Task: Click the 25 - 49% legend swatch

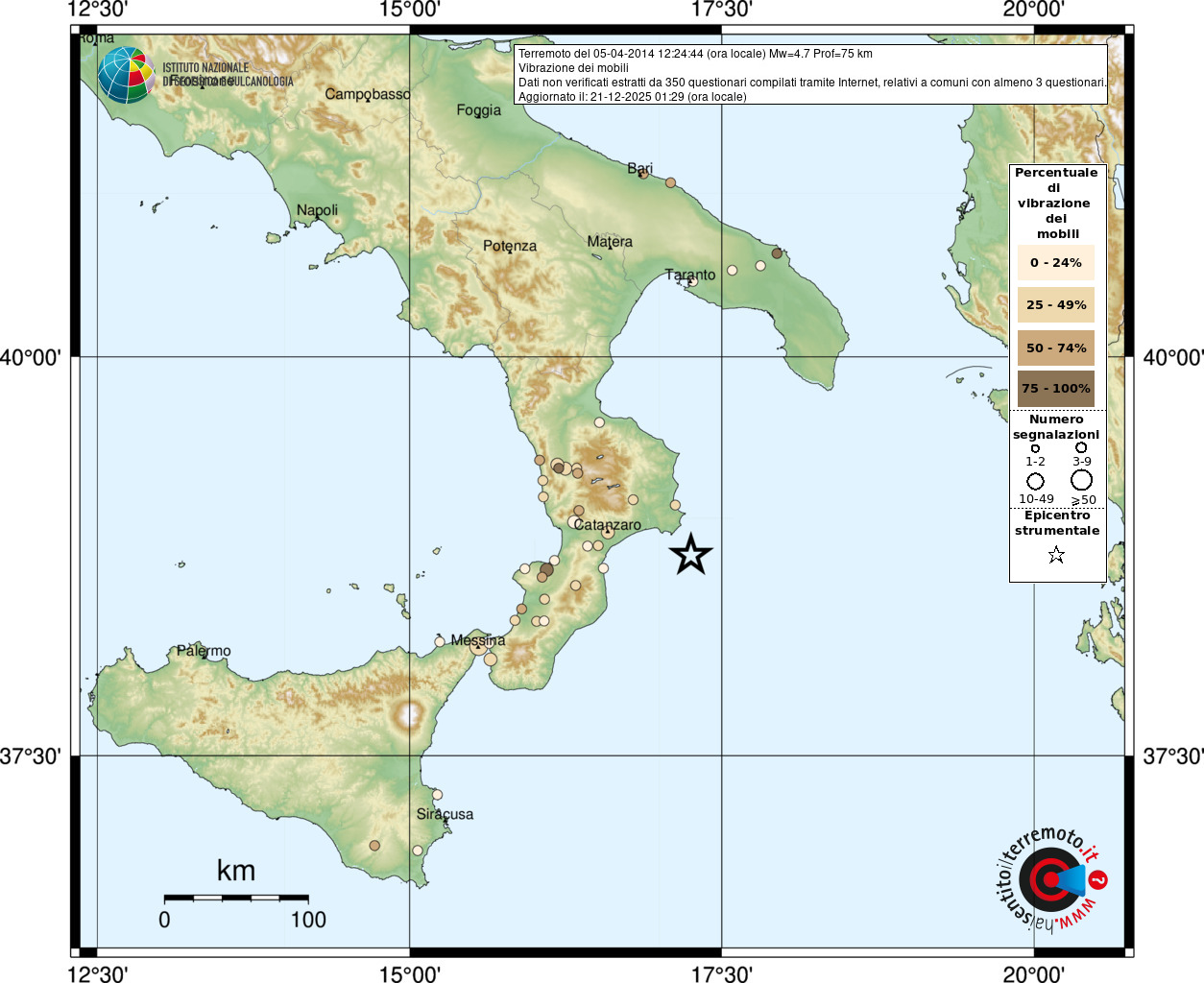Action: click(1056, 304)
